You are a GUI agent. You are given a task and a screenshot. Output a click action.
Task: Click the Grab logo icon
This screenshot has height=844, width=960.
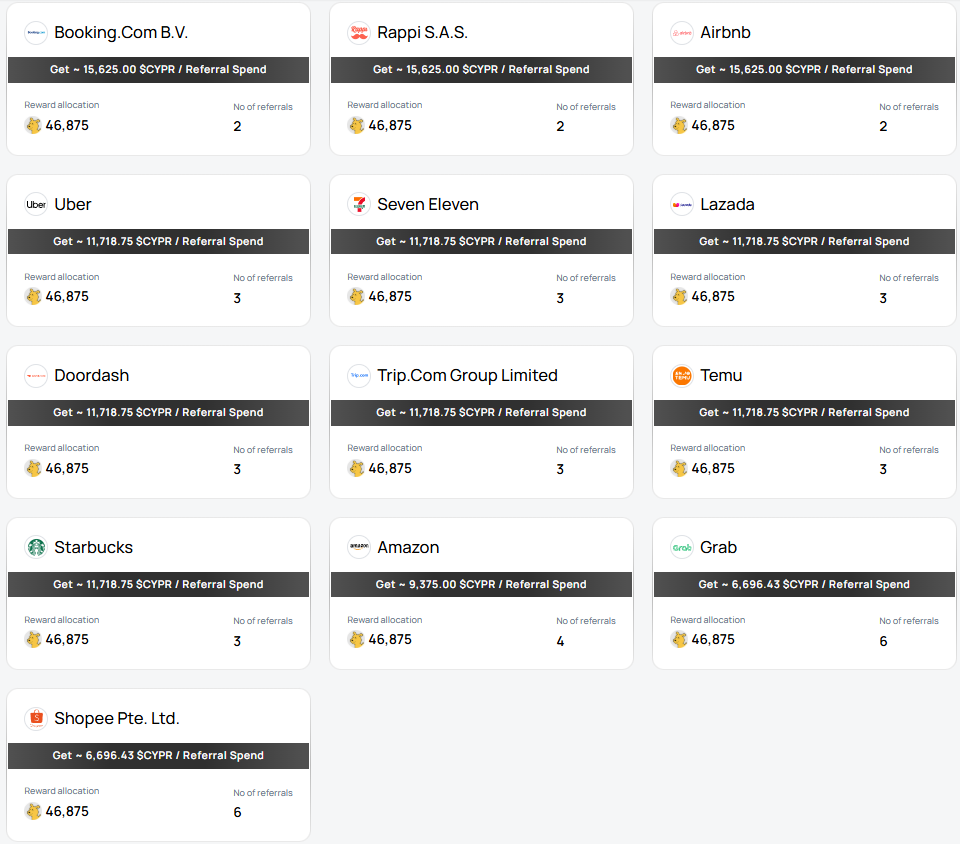coord(682,547)
